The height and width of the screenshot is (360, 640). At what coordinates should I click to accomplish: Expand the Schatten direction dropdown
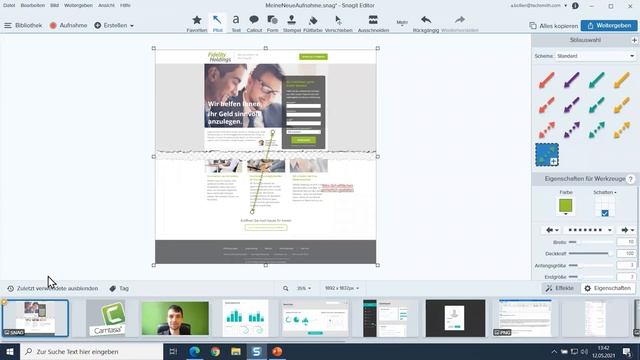(x=605, y=192)
